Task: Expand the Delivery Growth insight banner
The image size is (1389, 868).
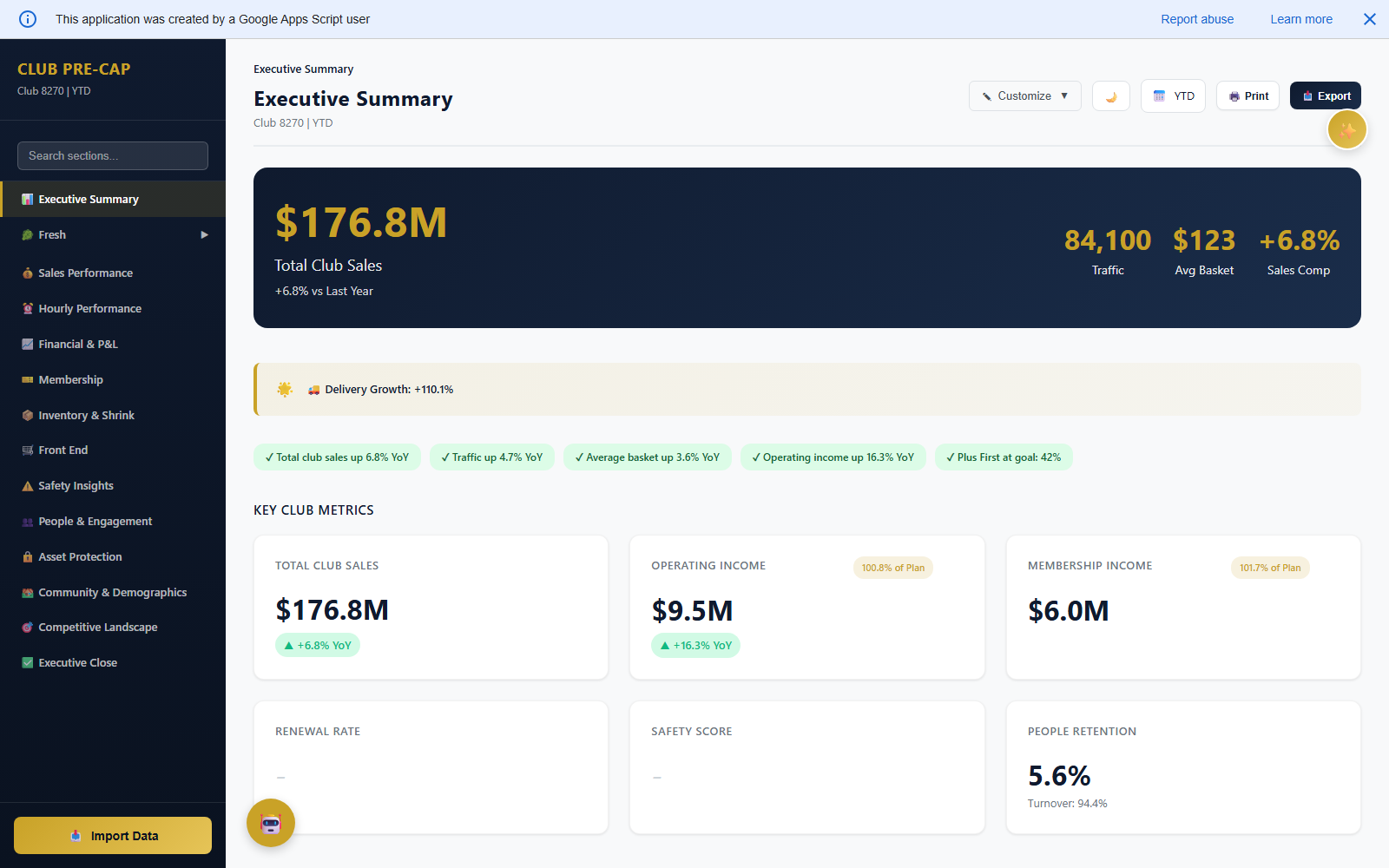Action: (x=807, y=390)
